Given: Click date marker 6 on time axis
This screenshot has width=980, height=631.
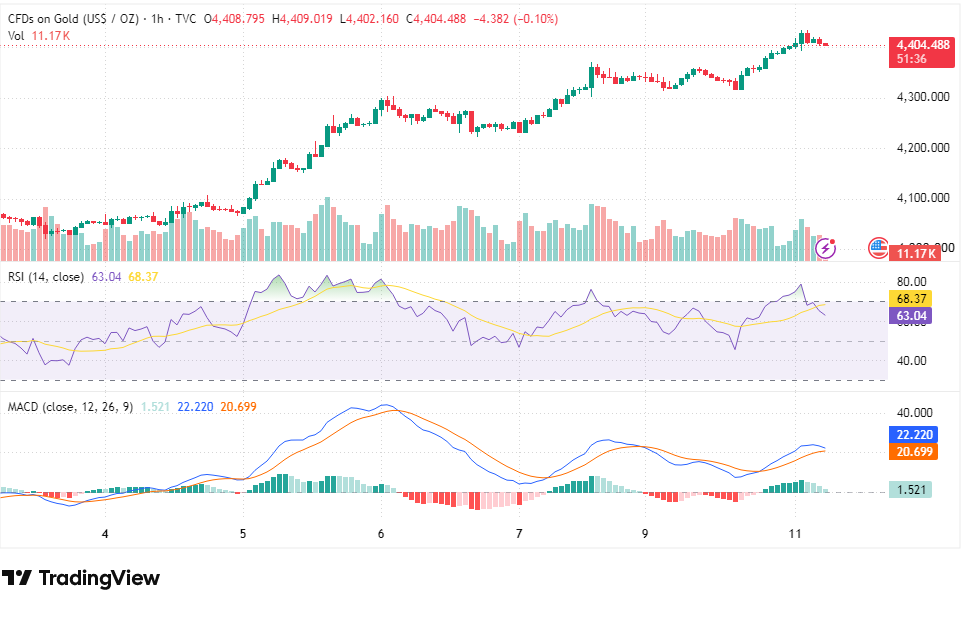Looking at the screenshot, I should pos(381,534).
